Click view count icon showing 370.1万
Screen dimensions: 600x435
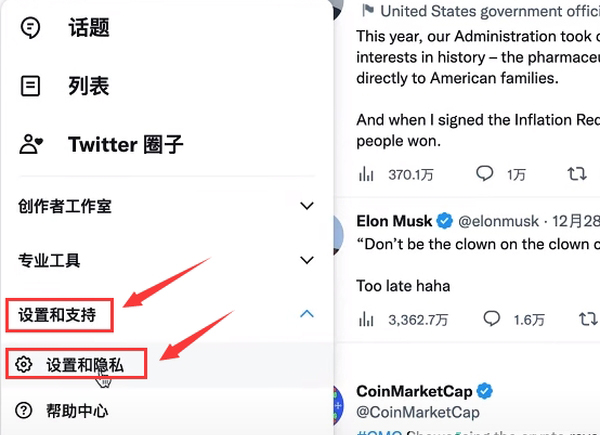tap(366, 174)
